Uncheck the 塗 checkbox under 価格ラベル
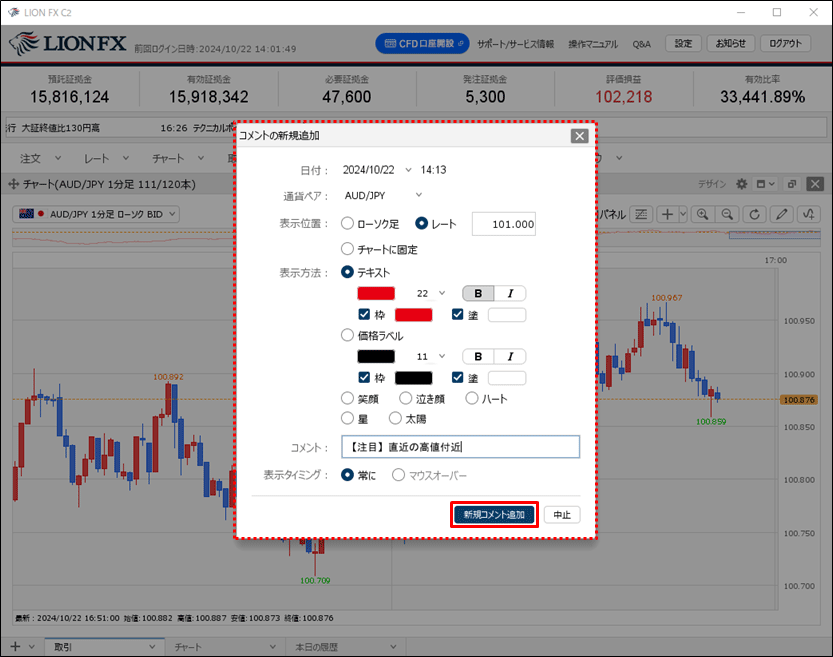Image resolution: width=833 pixels, height=657 pixels. (x=457, y=378)
